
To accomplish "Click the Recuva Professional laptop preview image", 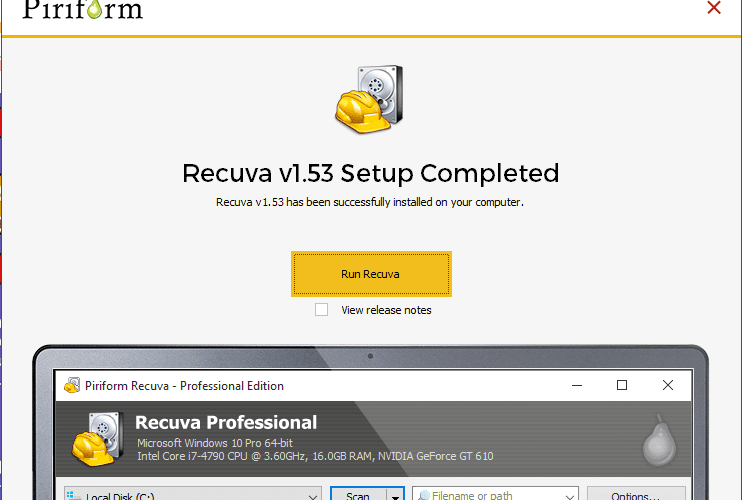I will (371, 422).
